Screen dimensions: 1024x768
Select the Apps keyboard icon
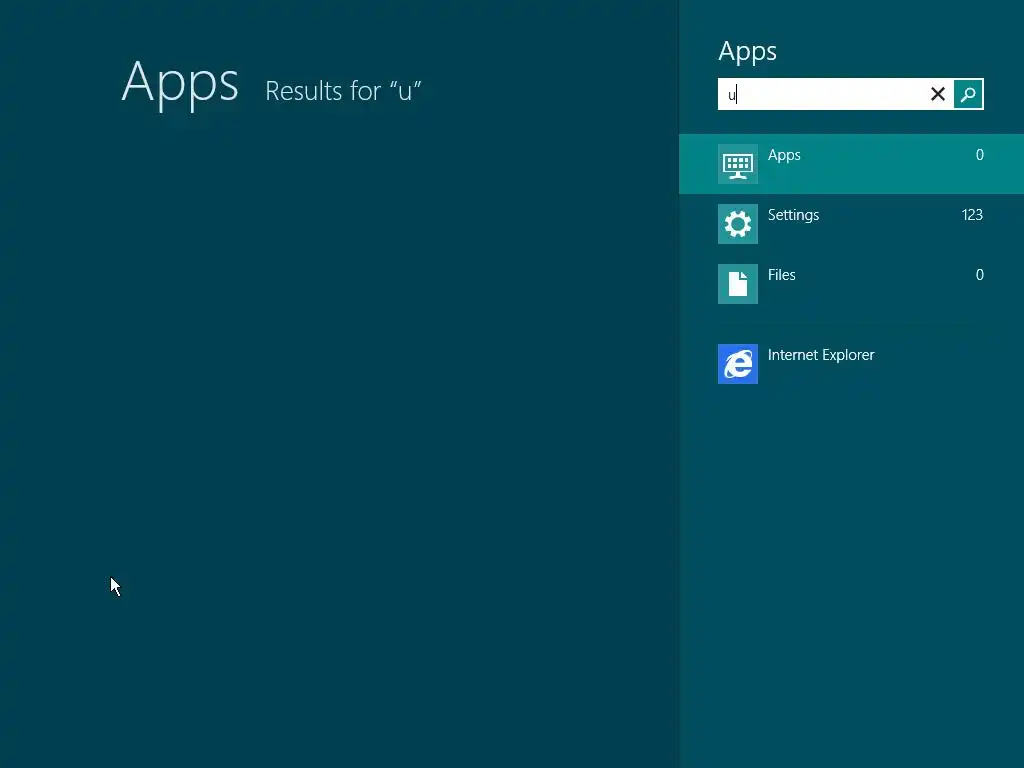(x=738, y=164)
